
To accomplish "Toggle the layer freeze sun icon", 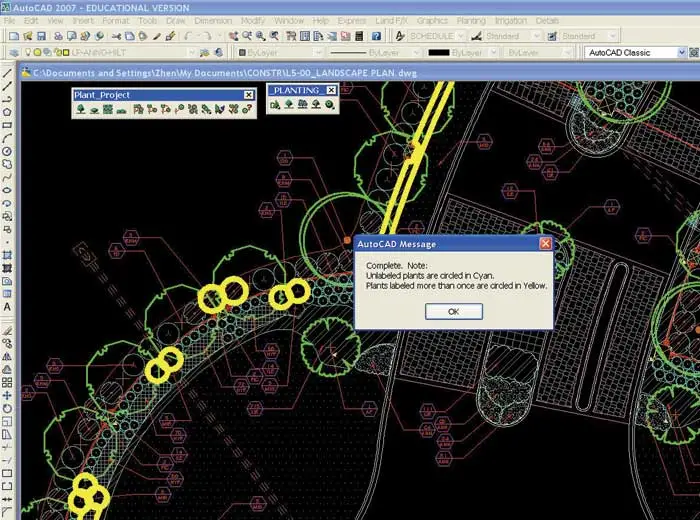I will (x=38, y=52).
